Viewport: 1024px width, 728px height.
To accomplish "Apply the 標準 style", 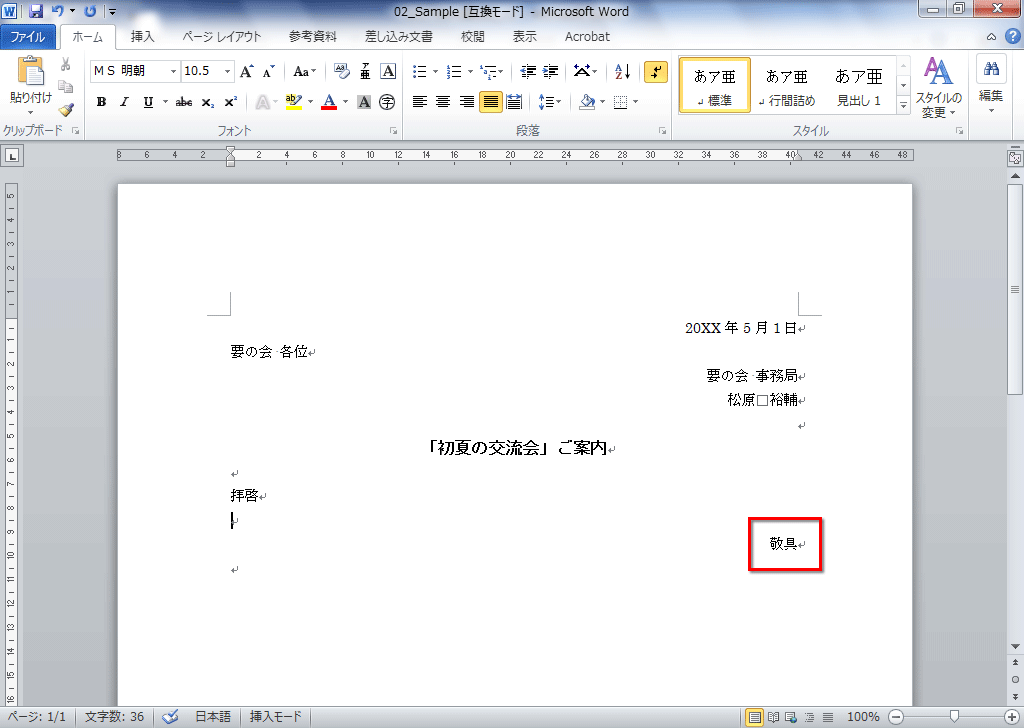I will 715,86.
